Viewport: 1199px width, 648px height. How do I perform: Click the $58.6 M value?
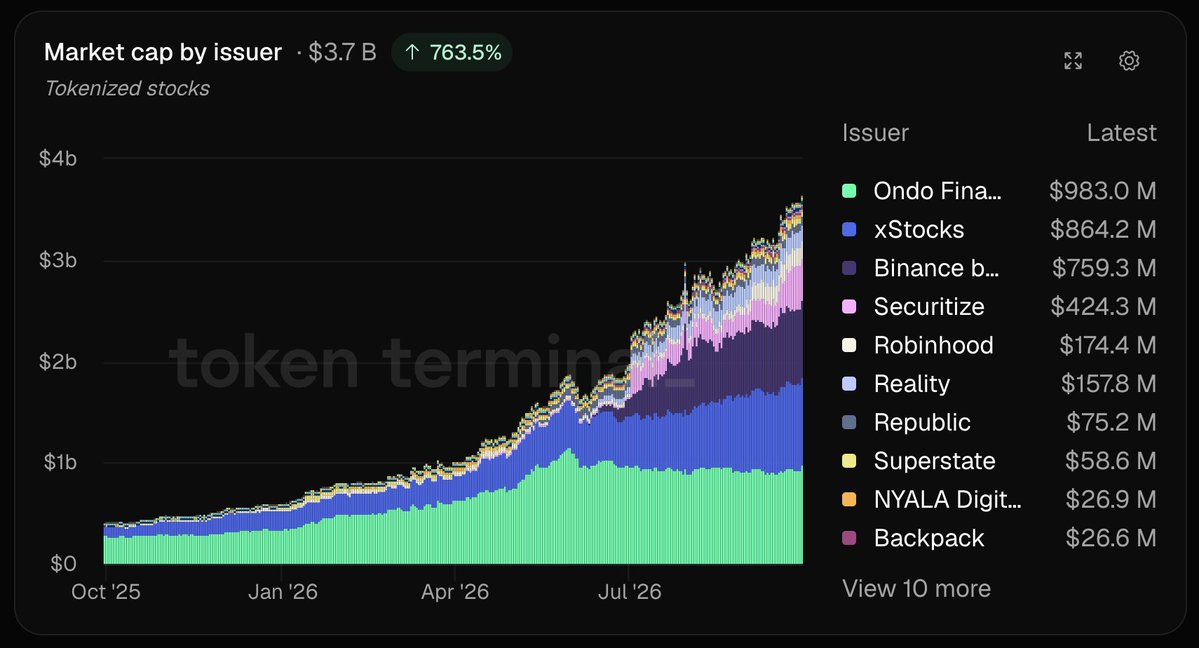pos(1111,461)
